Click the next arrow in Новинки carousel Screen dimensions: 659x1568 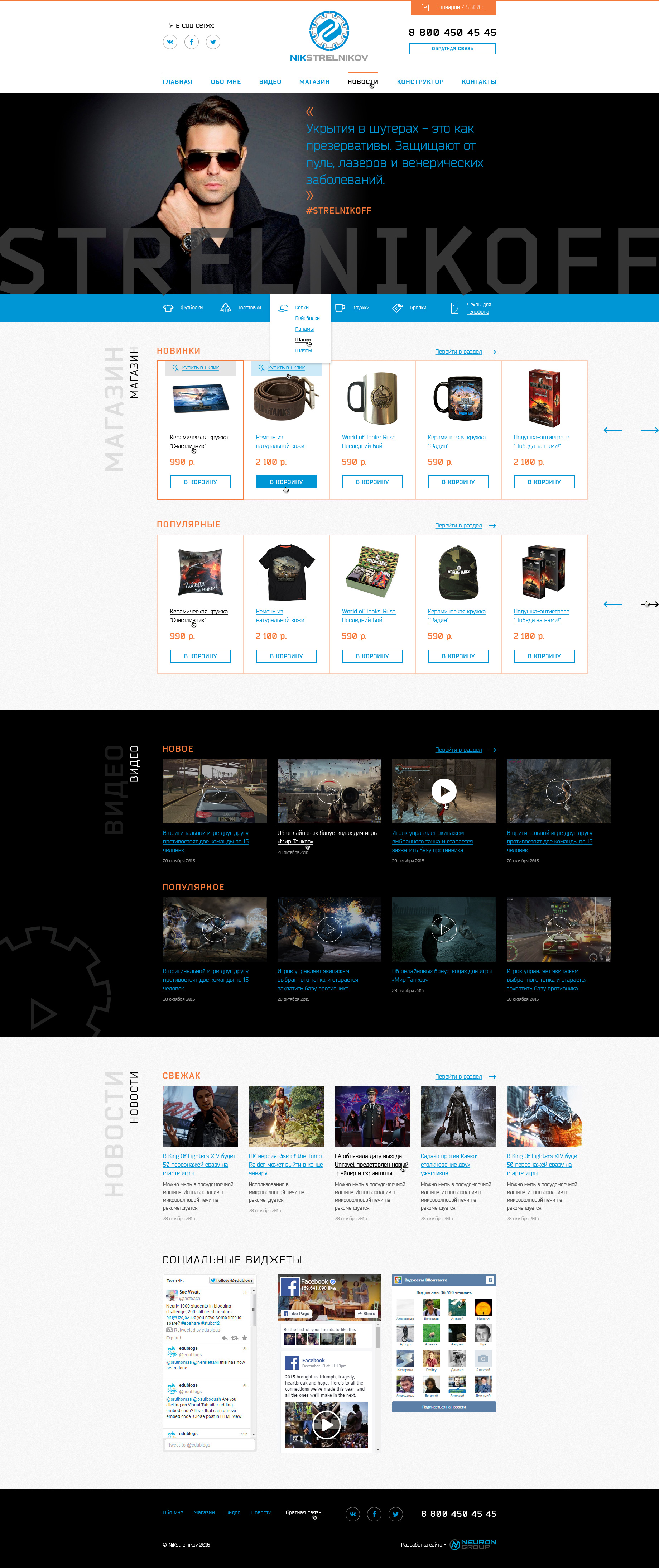coord(649,430)
